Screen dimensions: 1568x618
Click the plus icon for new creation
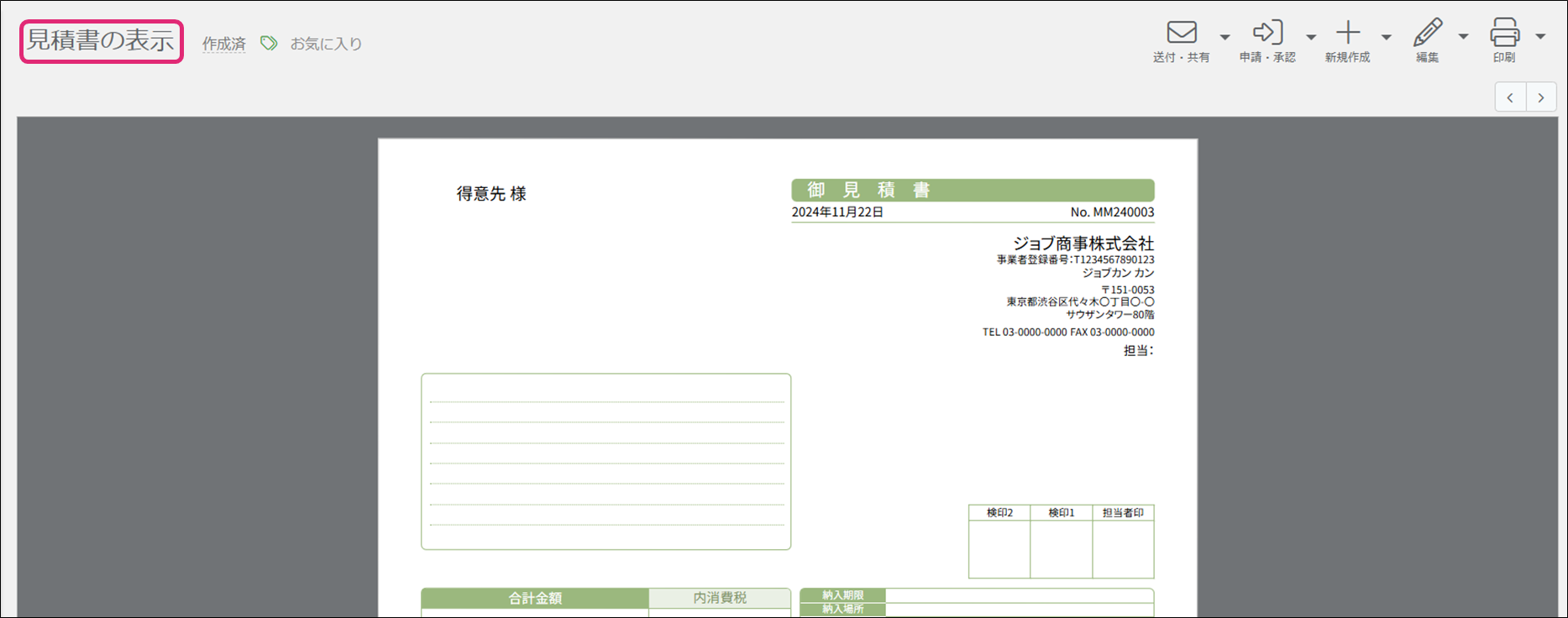[x=1347, y=33]
